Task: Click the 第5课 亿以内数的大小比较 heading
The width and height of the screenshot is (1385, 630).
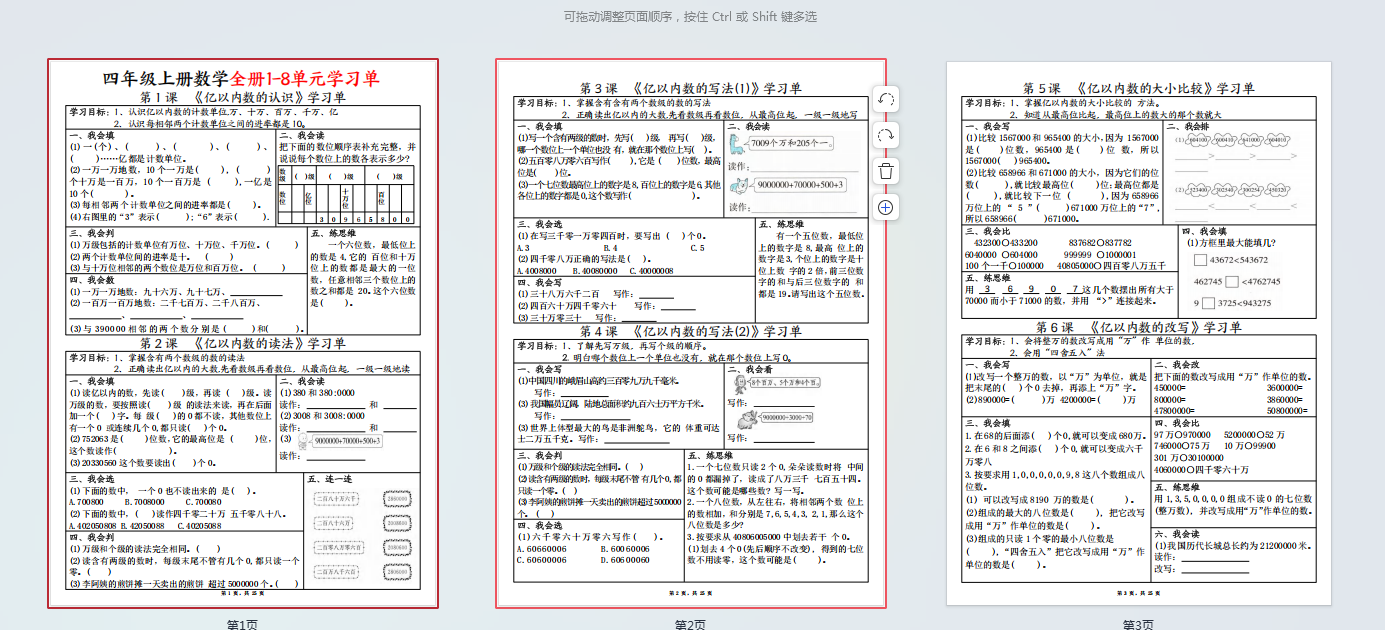Action: pyautogui.click(x=1138, y=88)
